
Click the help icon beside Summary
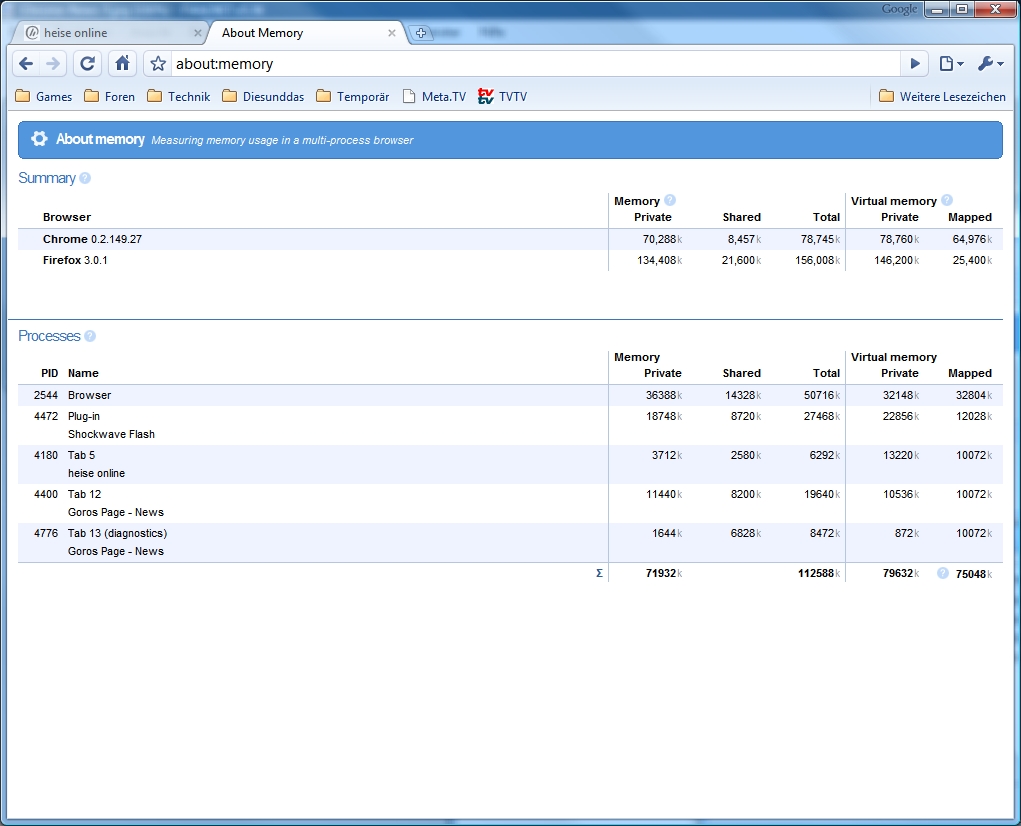(x=85, y=178)
